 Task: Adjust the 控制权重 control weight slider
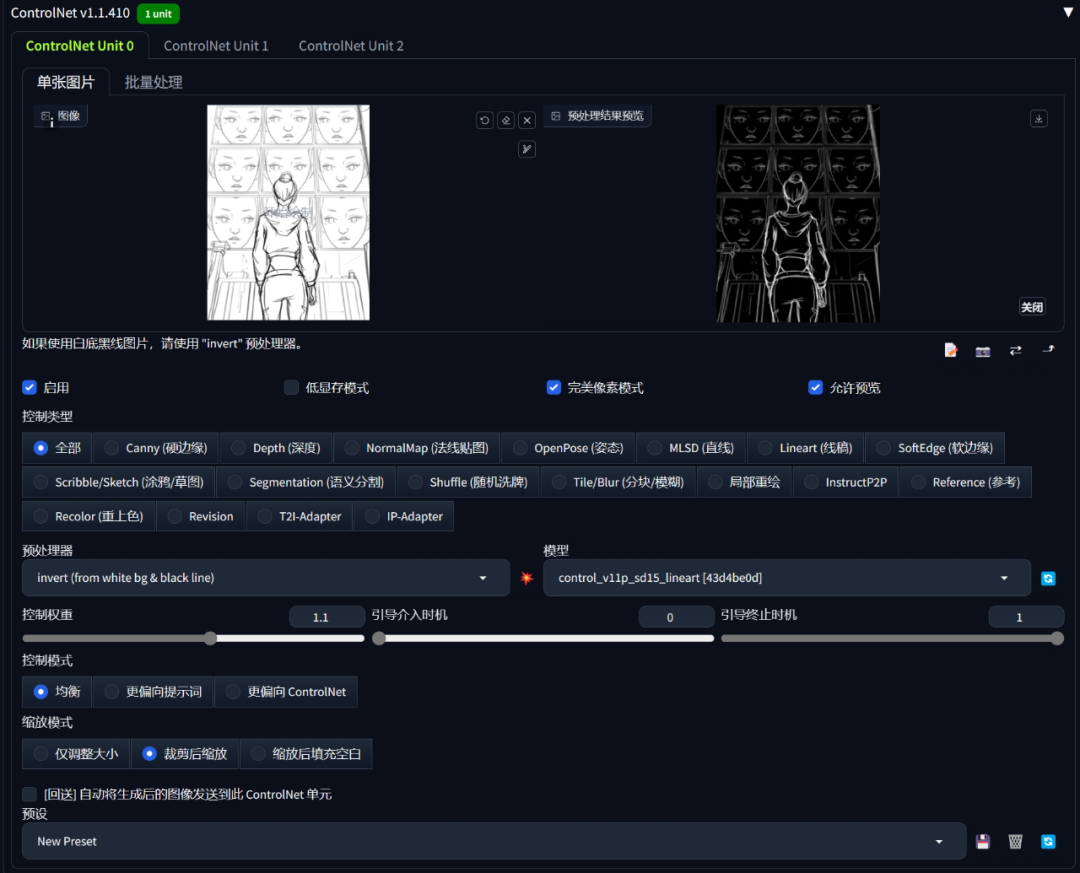pyautogui.click(x=194, y=639)
